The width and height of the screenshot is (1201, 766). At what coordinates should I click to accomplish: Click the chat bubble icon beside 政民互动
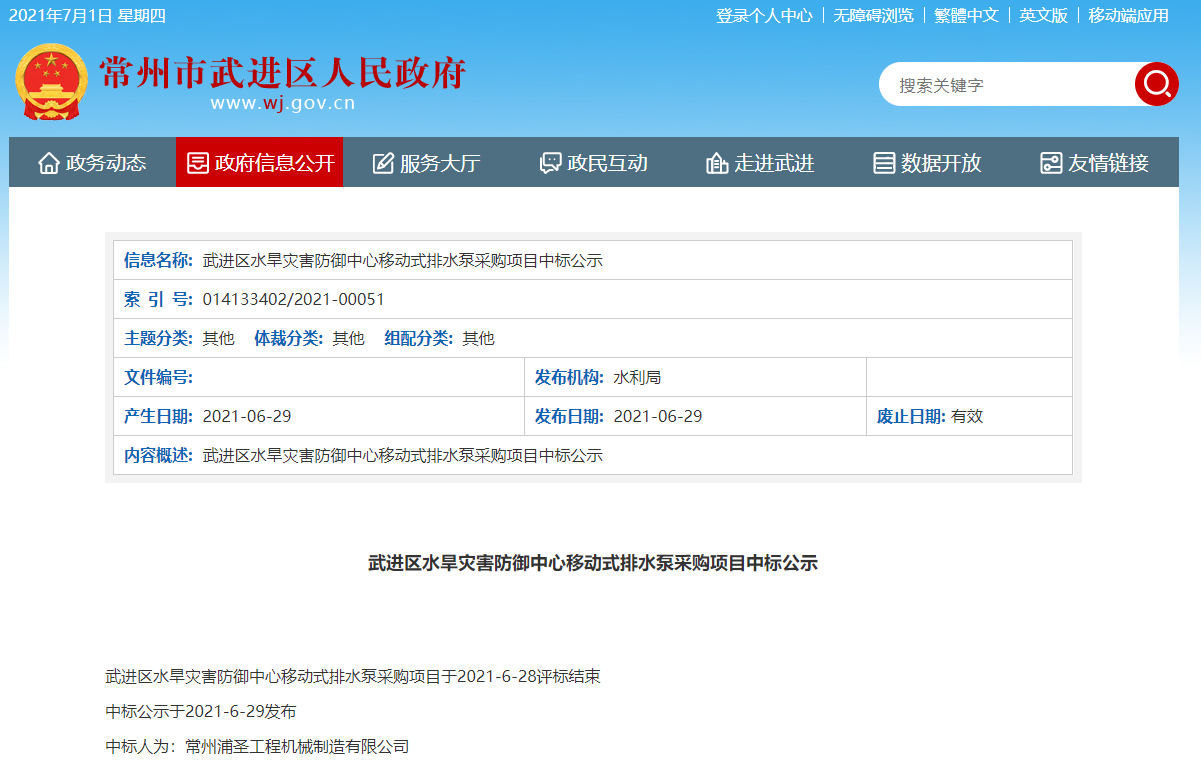click(550, 163)
